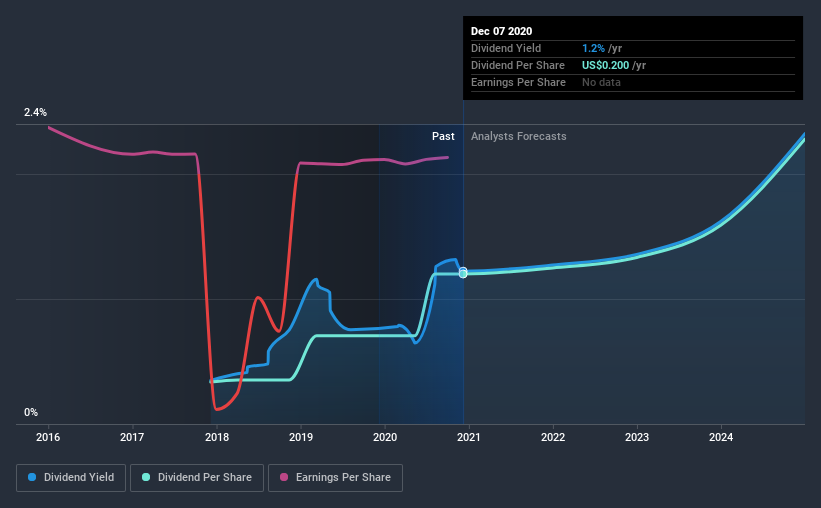The image size is (821, 508).
Task: Click the 1.2% dividend yield tooltip value
Action: point(593,48)
